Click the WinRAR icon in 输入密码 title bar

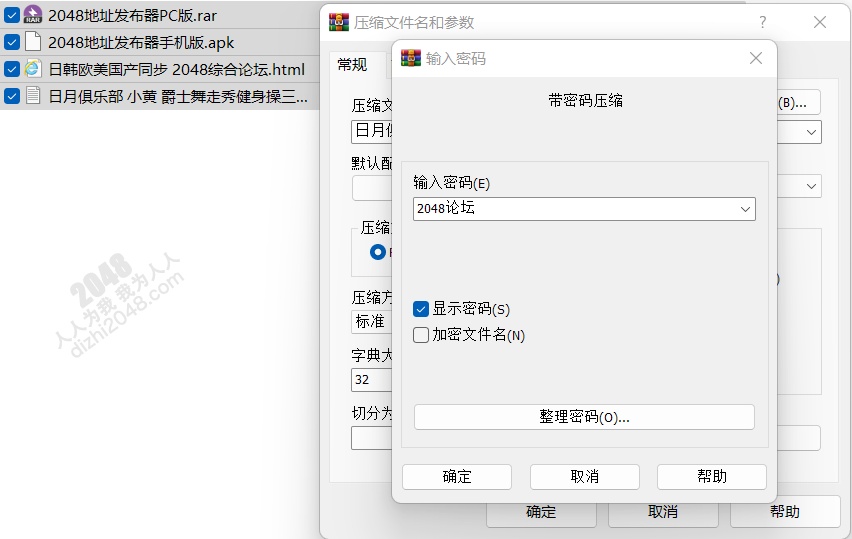[411, 58]
